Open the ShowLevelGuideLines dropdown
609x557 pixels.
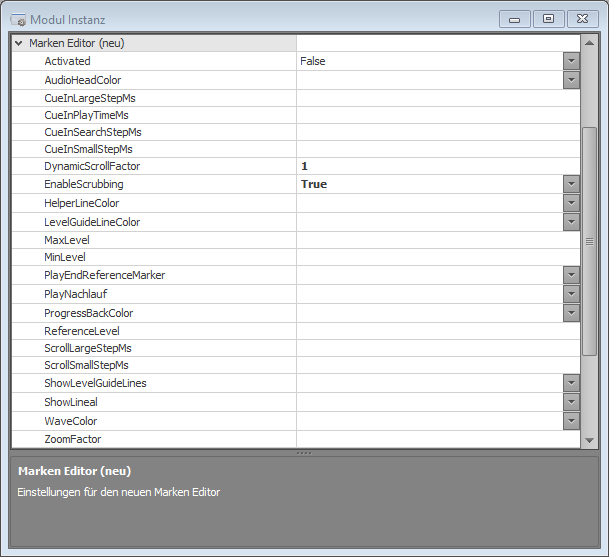tap(571, 383)
